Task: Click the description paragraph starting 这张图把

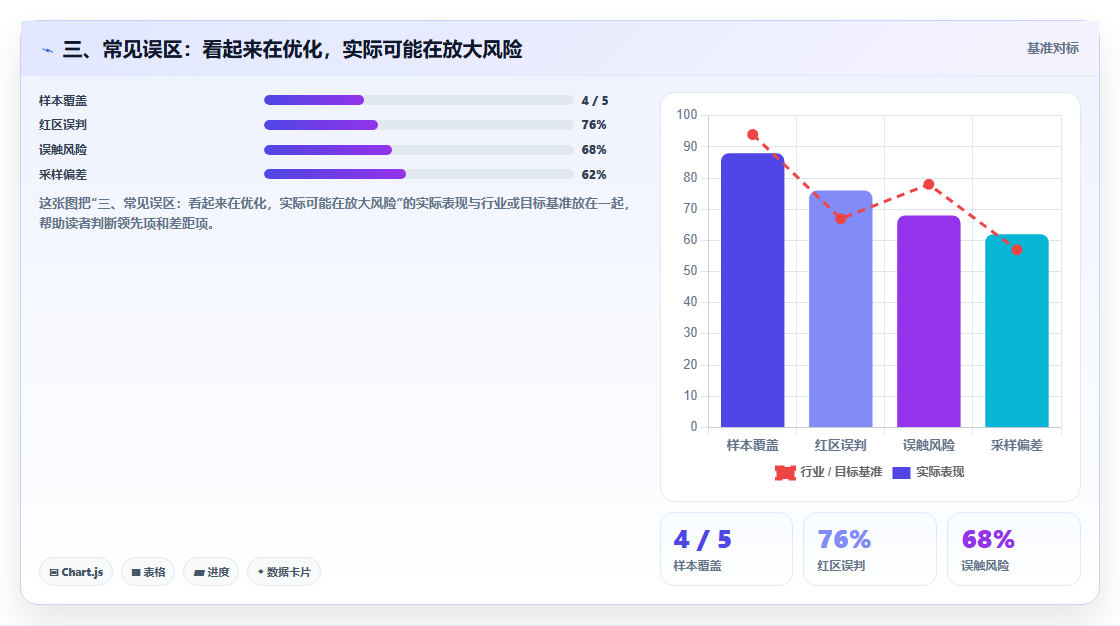Action: tap(334, 214)
